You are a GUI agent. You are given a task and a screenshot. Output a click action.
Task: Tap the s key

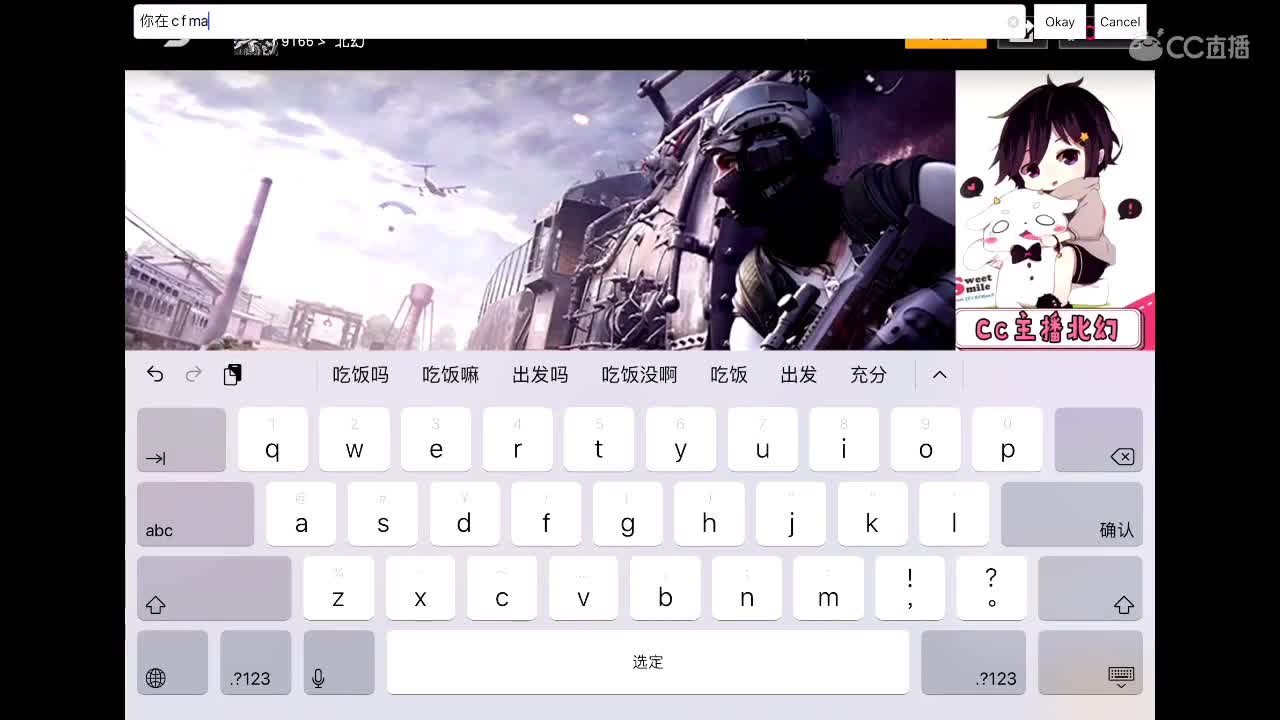(383, 514)
